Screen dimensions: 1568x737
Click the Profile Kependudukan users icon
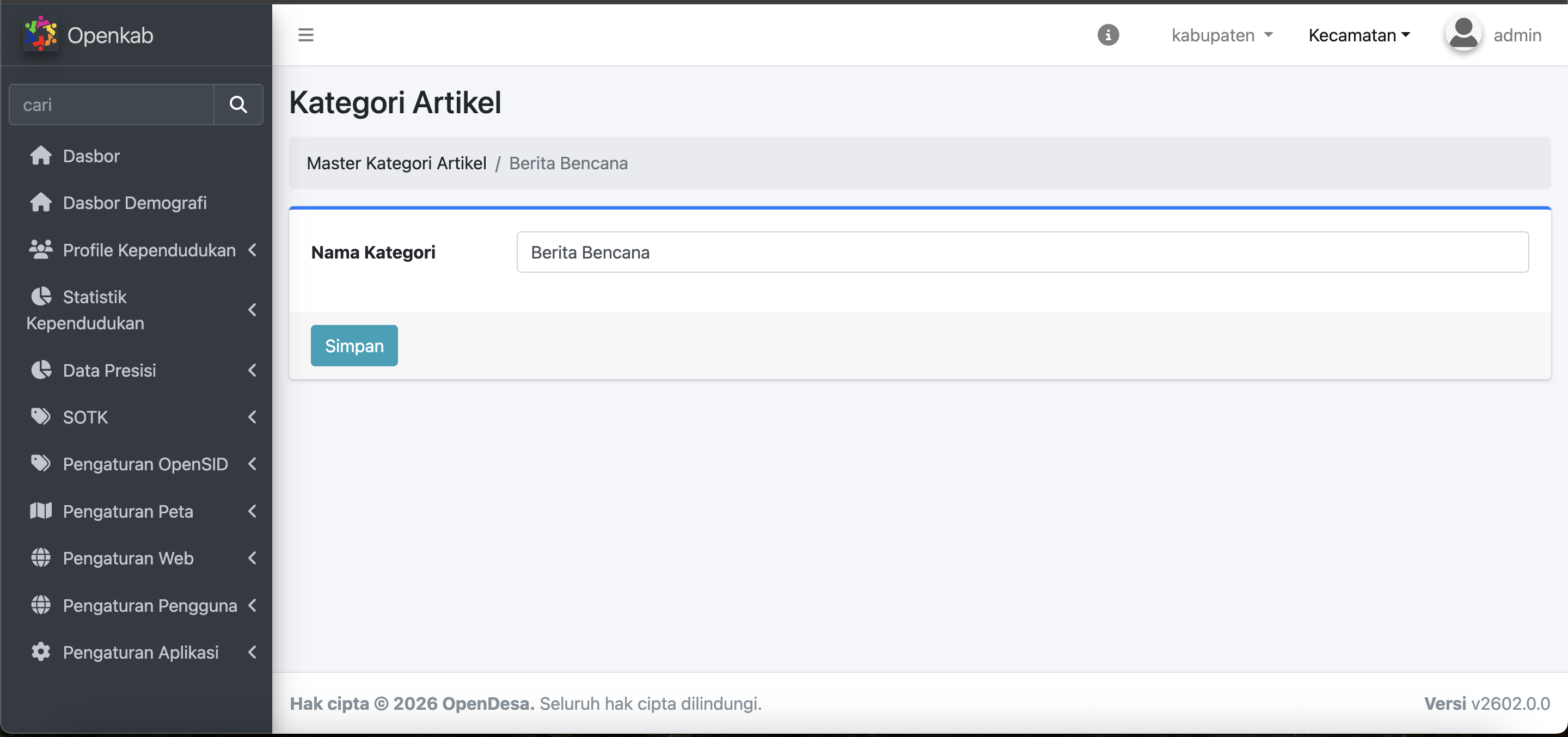pyautogui.click(x=41, y=249)
